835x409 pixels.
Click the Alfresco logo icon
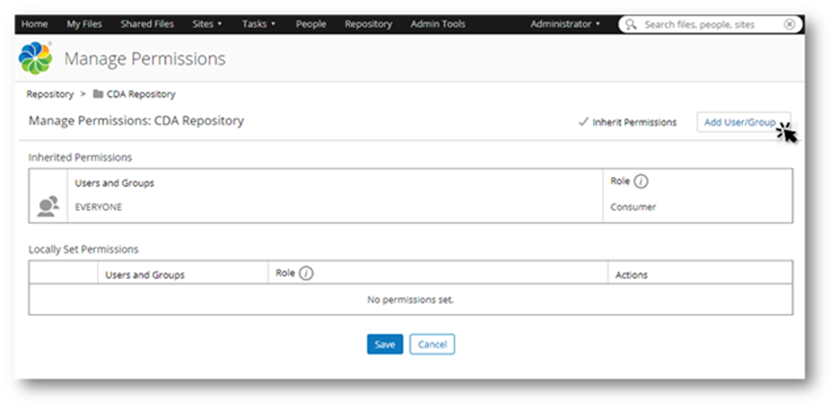pyautogui.click(x=36, y=60)
